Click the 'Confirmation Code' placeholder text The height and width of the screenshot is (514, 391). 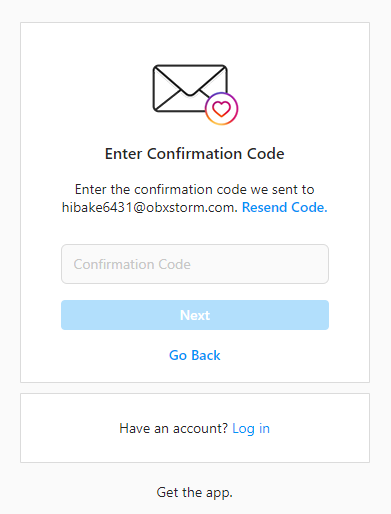coord(132,264)
